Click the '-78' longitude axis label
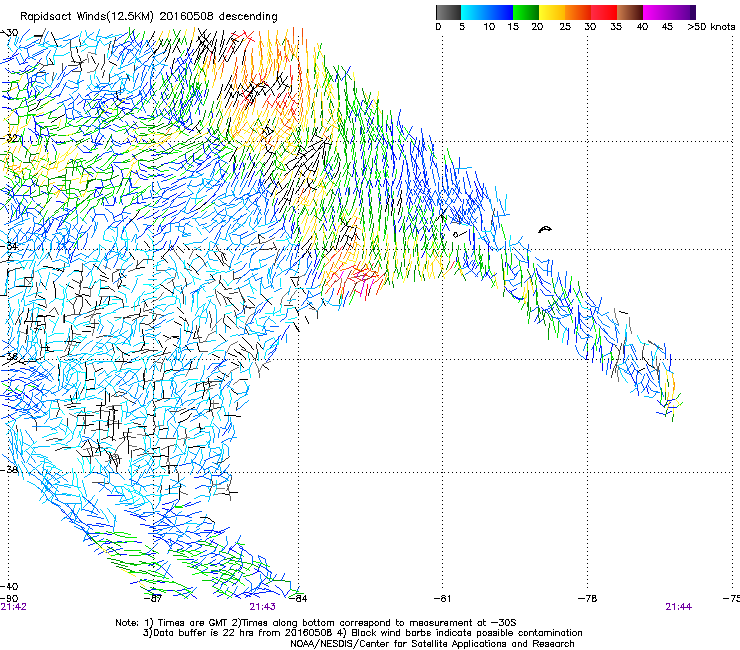Screen dimensions: 740x650 tap(588, 599)
